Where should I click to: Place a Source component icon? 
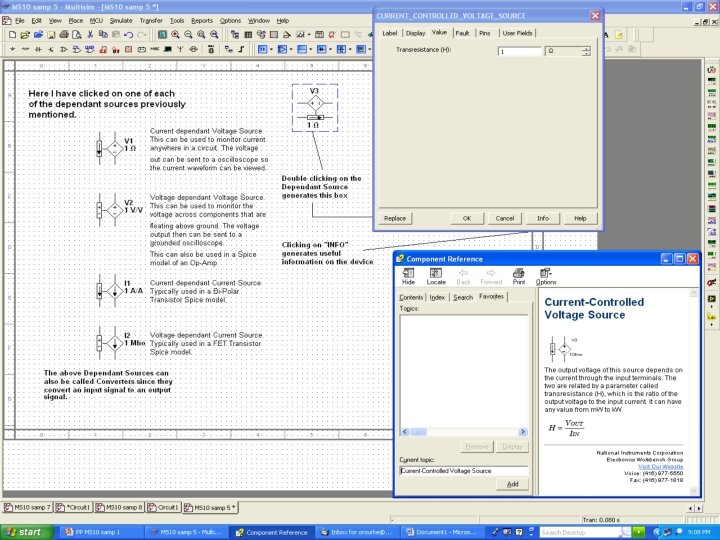pos(12,49)
